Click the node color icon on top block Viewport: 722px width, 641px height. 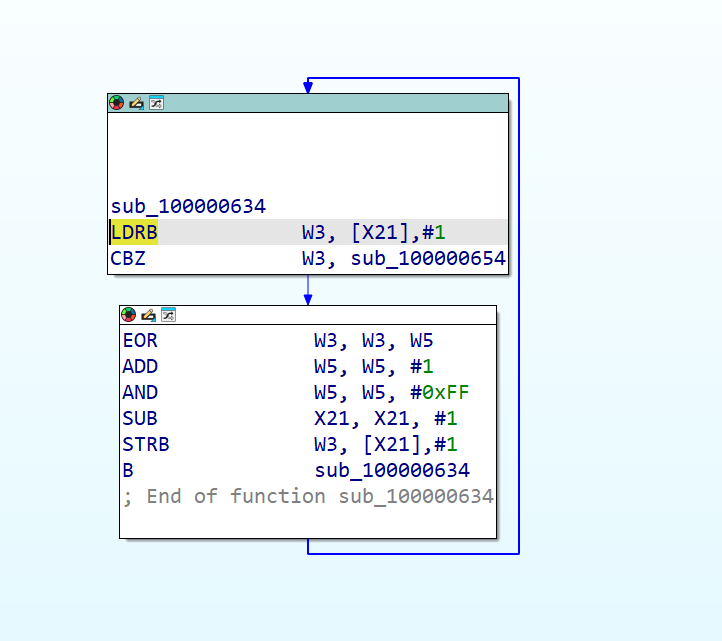(117, 103)
